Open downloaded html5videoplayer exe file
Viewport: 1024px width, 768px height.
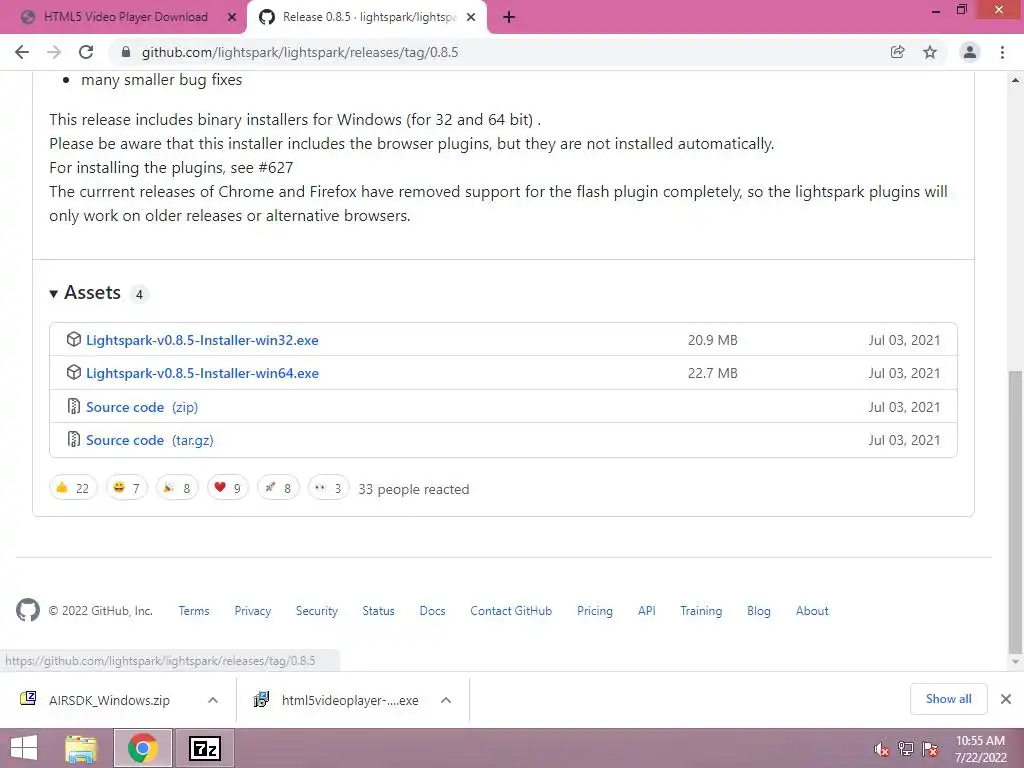point(336,700)
